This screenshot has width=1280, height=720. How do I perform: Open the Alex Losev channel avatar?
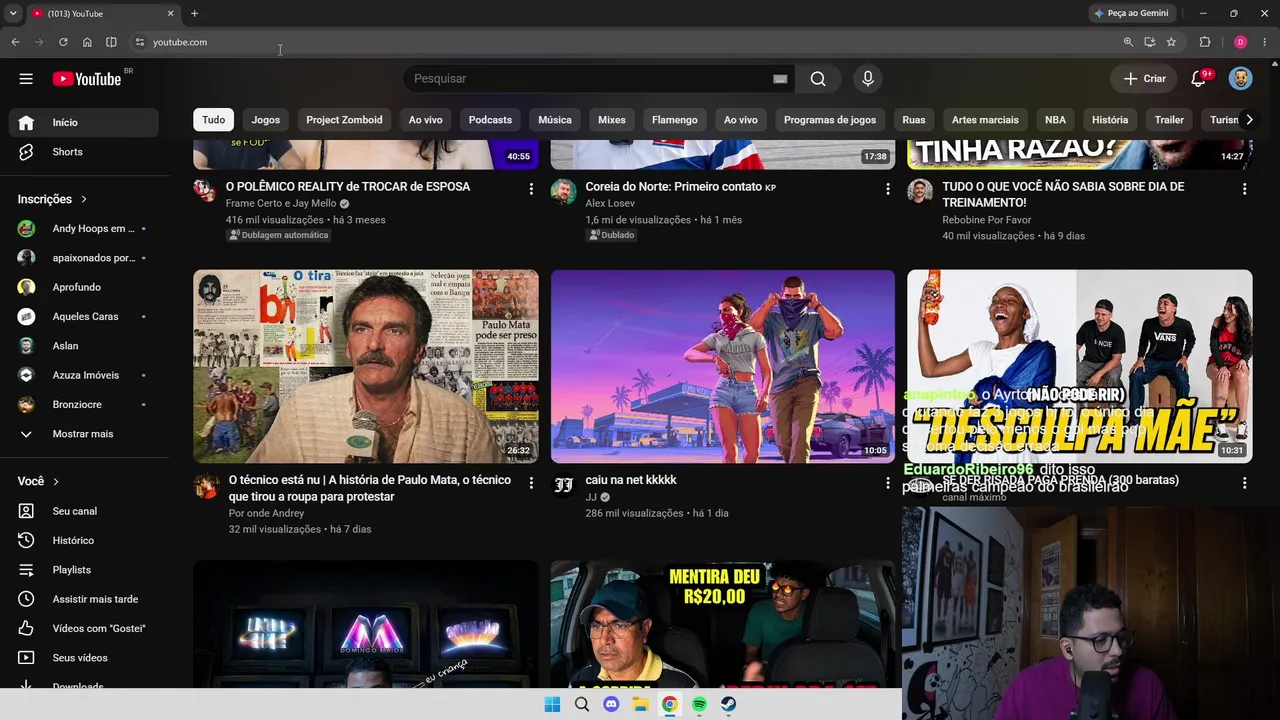(x=563, y=191)
